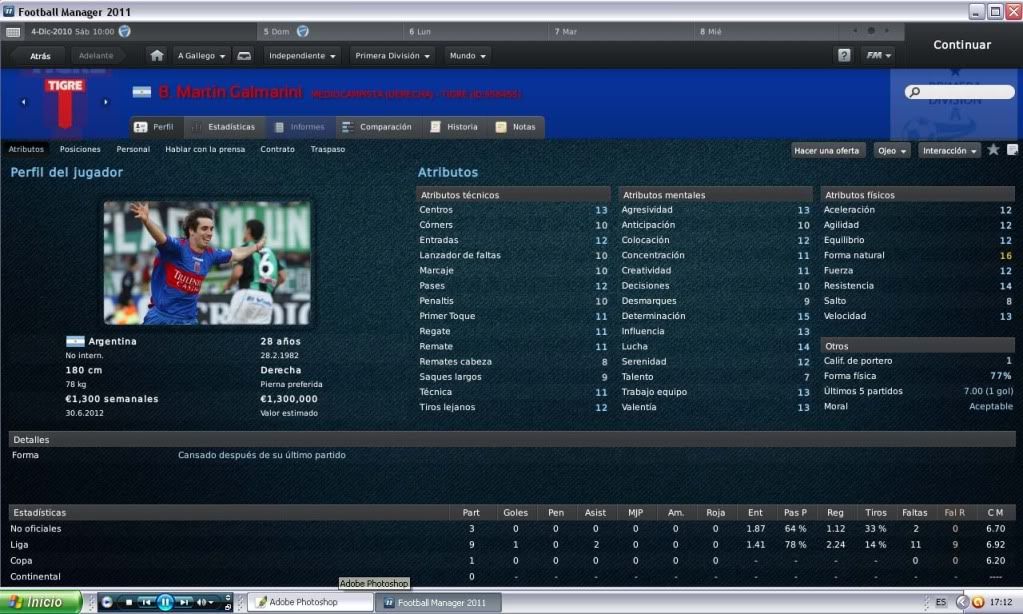The image size is (1023, 614).
Task: Select the Atributos subtab
Action: click(x=26, y=149)
